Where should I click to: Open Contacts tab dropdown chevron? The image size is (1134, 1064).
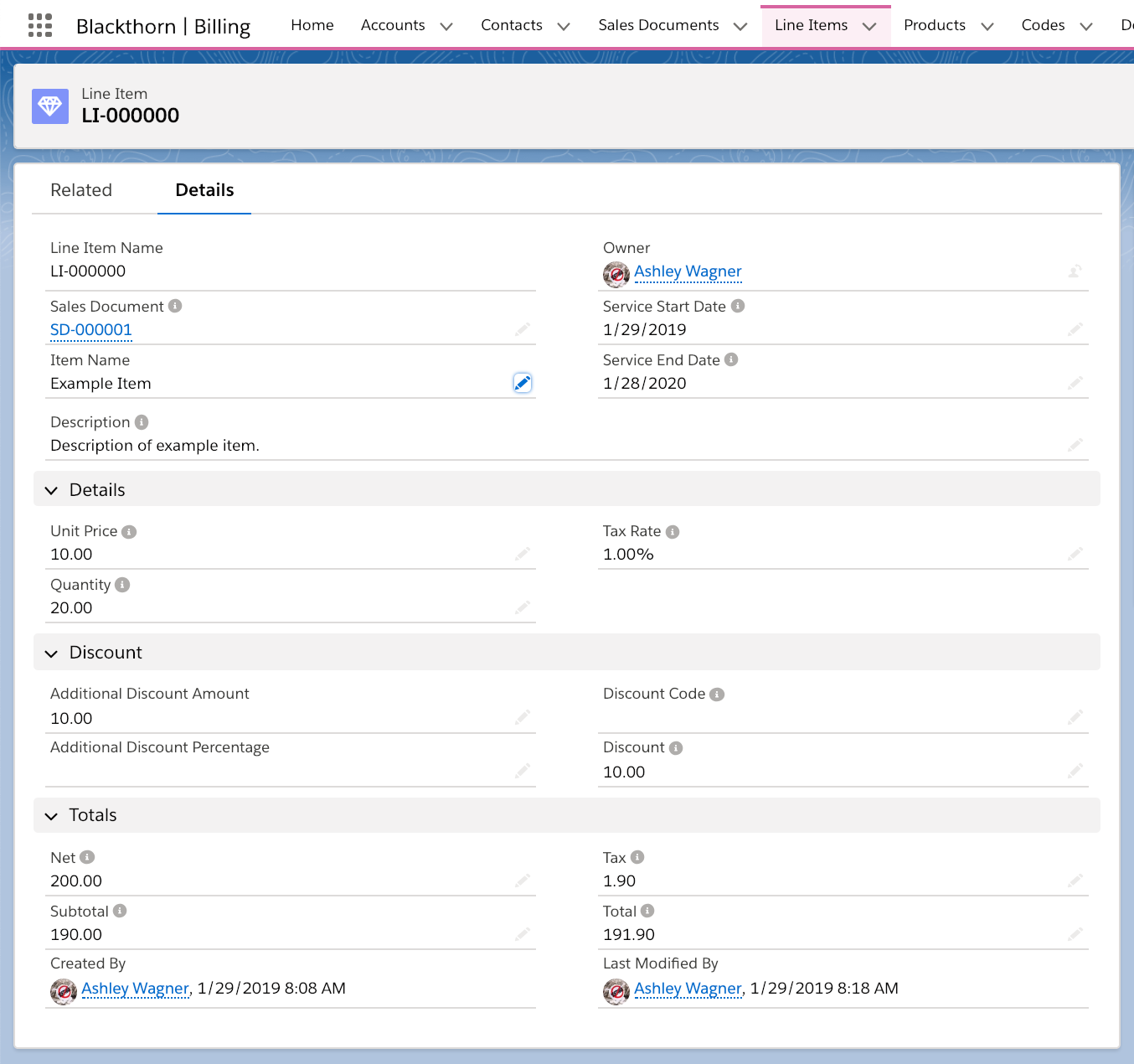(564, 26)
